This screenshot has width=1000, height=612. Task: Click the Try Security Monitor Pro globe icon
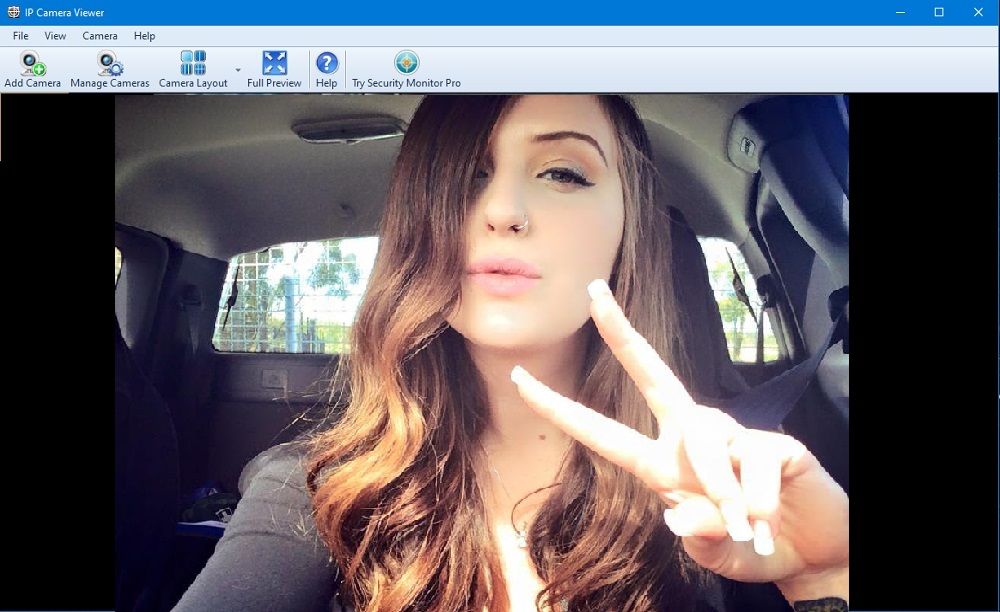pos(406,63)
